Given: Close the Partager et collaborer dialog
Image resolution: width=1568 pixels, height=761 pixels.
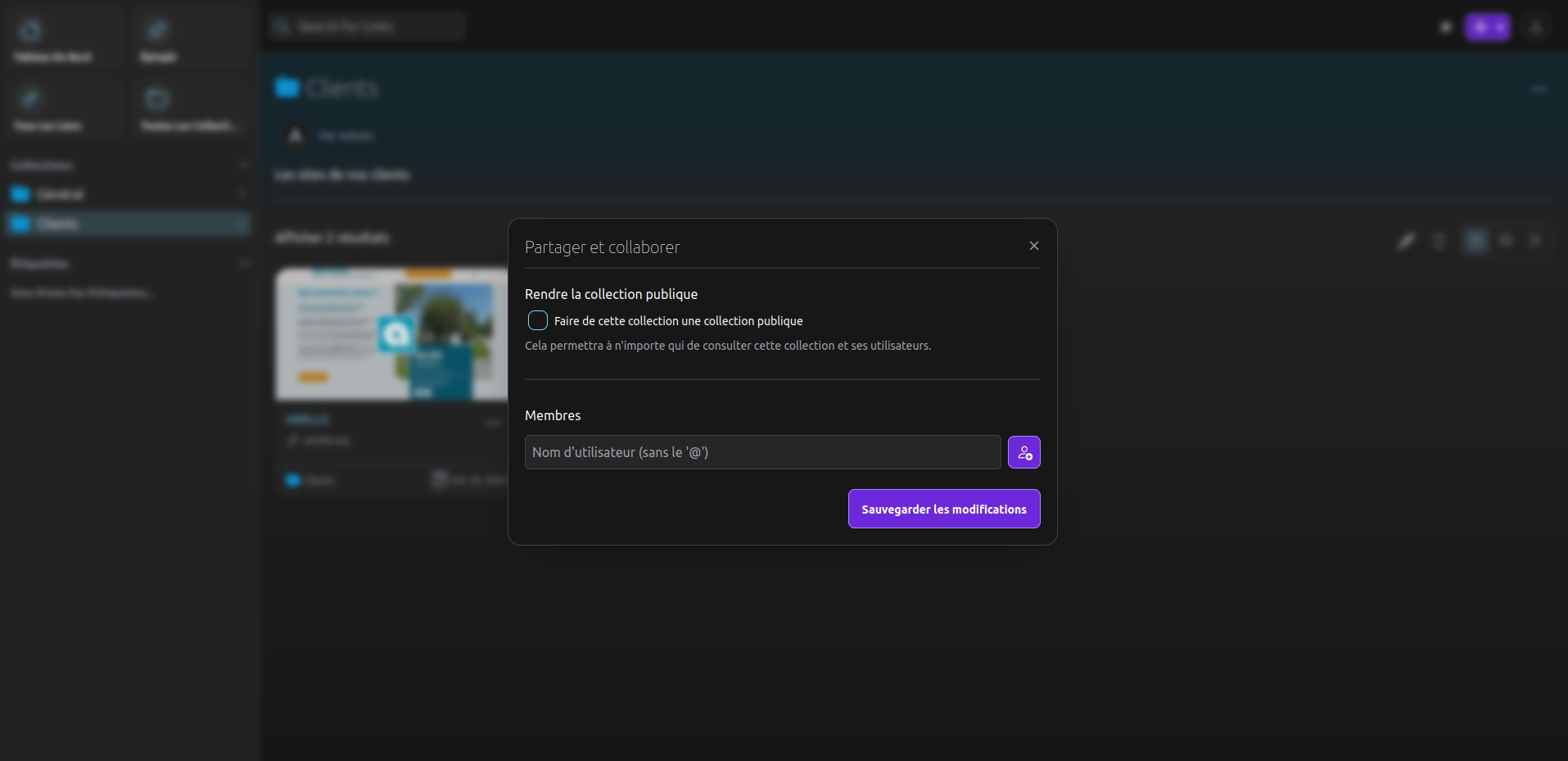Looking at the screenshot, I should (1034, 246).
